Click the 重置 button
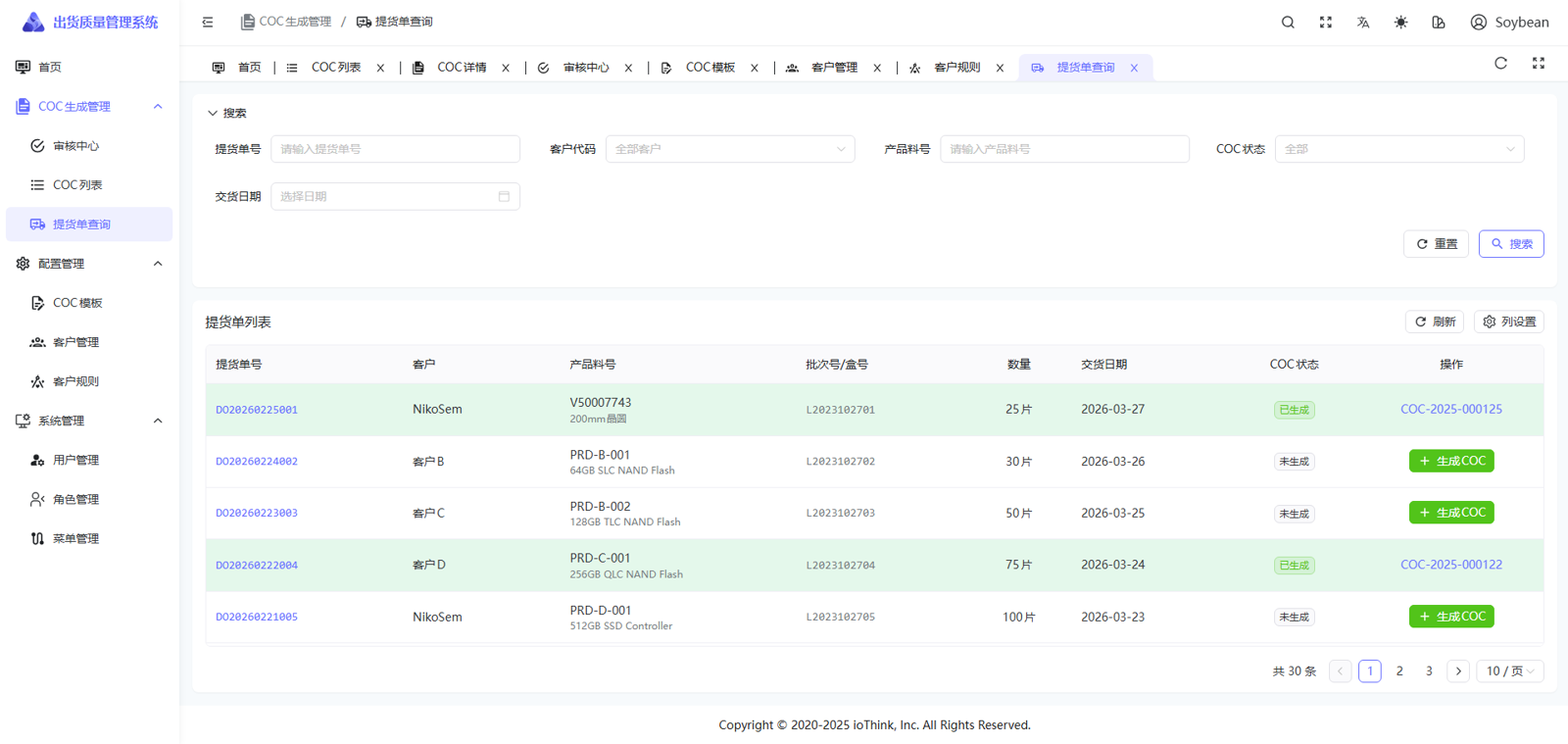Viewport: 1568px width, 744px height. tap(1436, 244)
